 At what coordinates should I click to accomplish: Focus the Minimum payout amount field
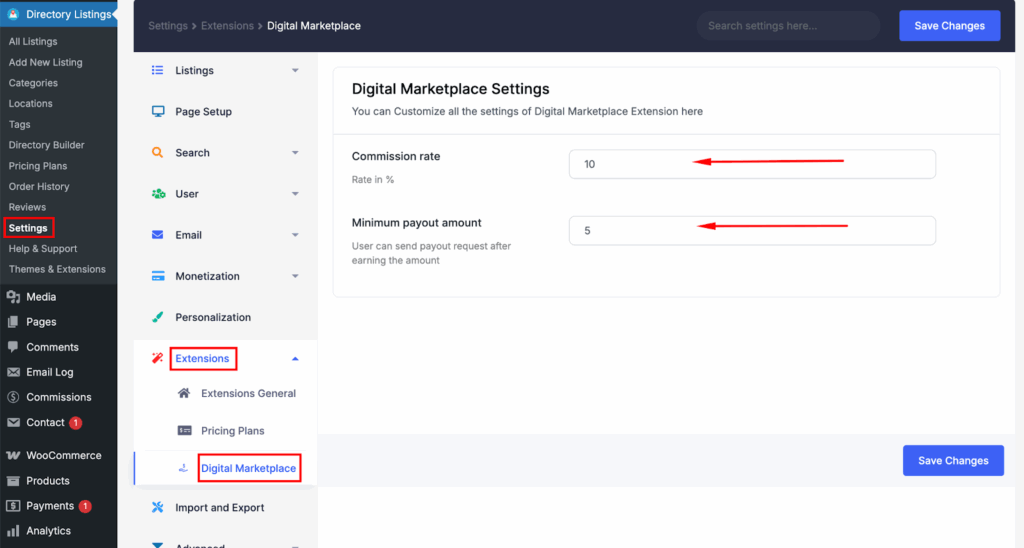click(751, 231)
